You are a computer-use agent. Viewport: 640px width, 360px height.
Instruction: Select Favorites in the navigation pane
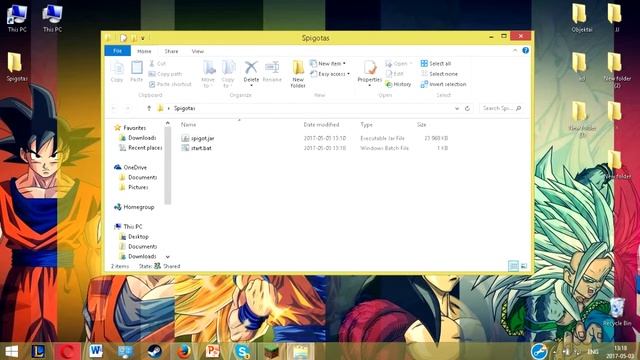pos(130,128)
